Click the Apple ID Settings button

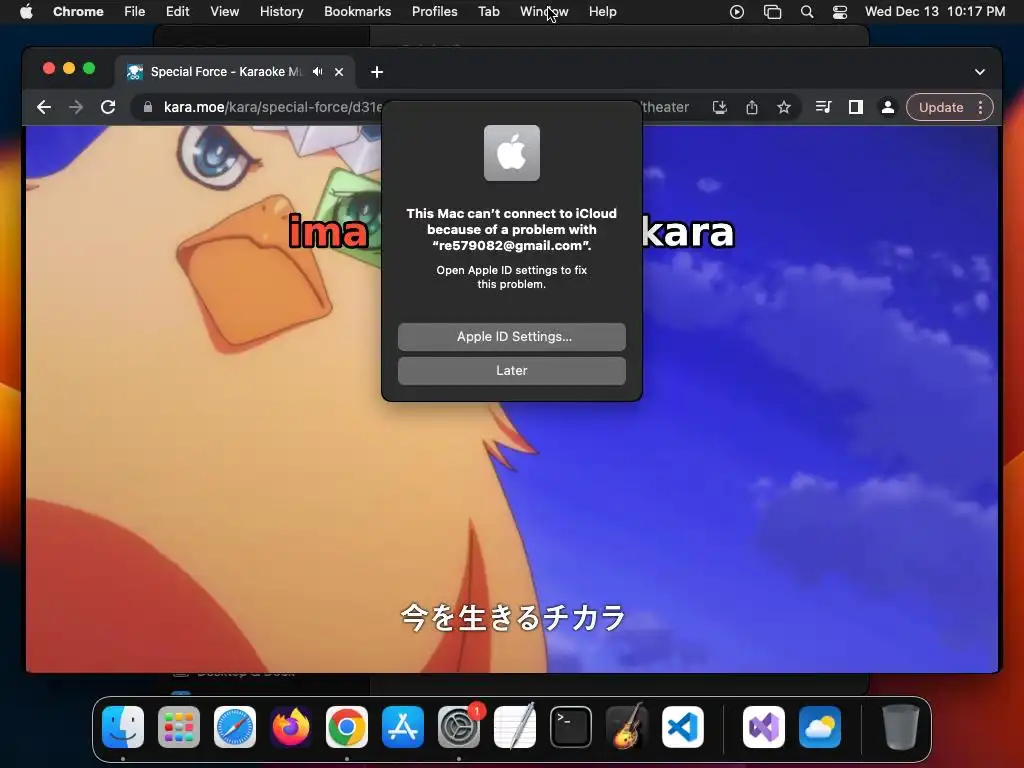coord(511,337)
